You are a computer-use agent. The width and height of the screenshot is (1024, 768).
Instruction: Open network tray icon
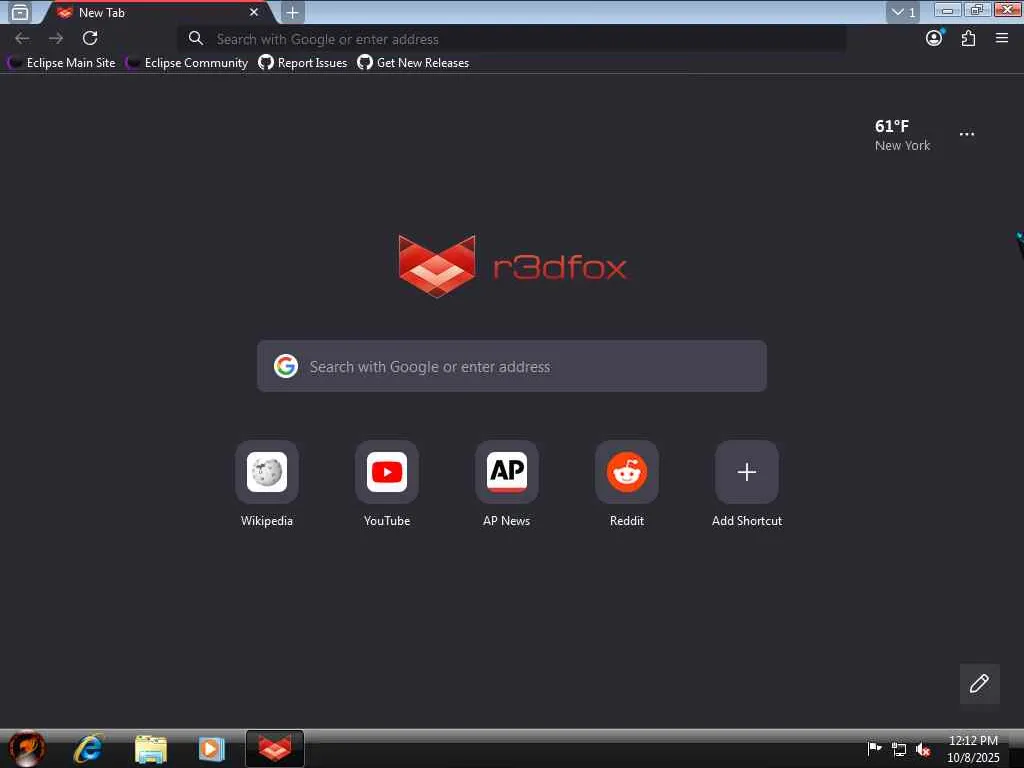(x=899, y=749)
